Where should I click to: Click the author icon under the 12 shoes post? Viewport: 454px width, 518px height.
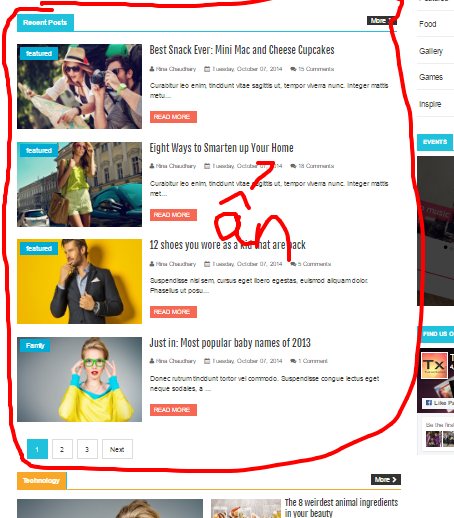tap(152, 264)
